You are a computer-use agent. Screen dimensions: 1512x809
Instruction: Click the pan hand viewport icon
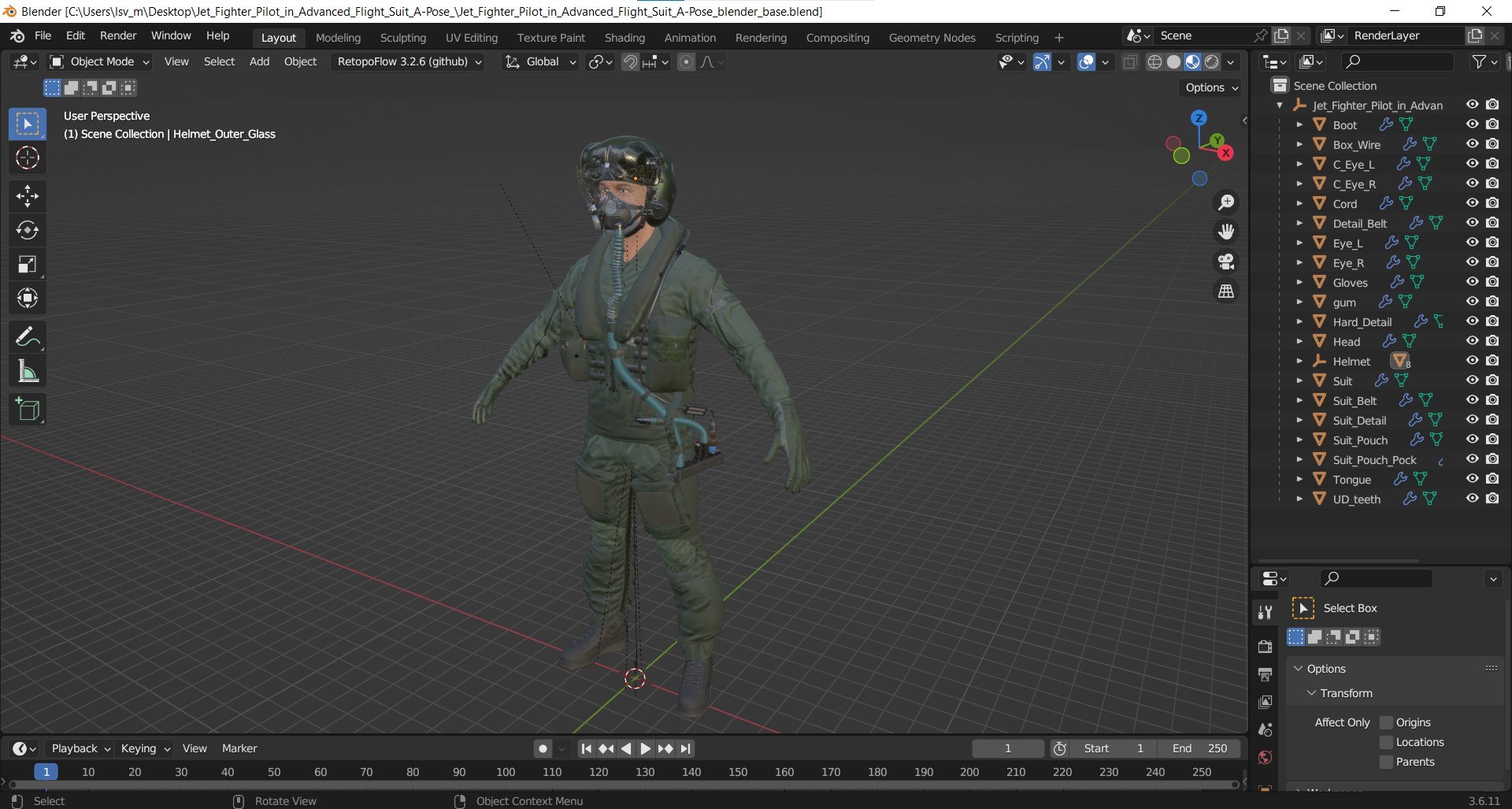coord(1226,232)
